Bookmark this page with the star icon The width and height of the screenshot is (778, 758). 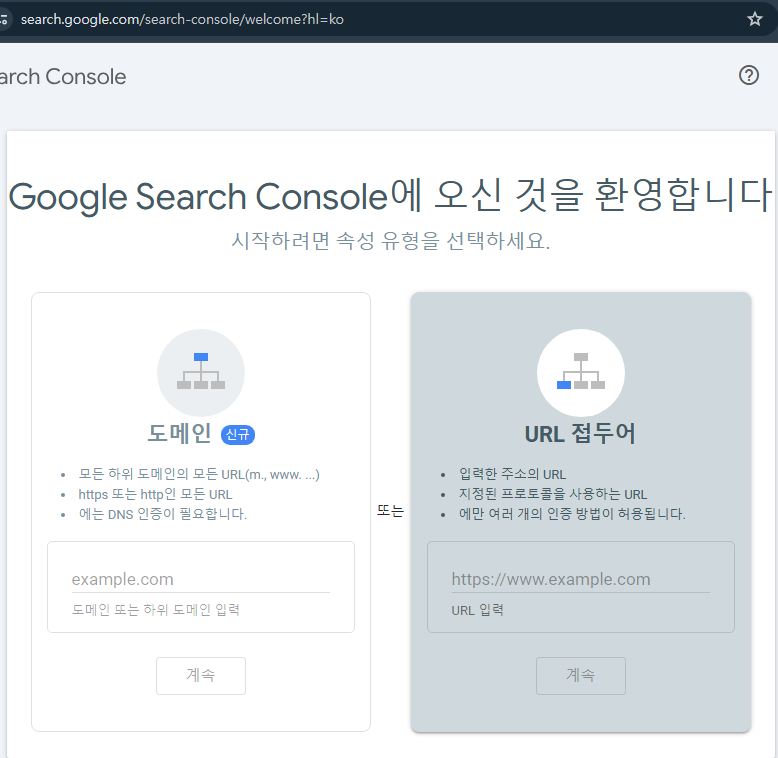pos(754,19)
